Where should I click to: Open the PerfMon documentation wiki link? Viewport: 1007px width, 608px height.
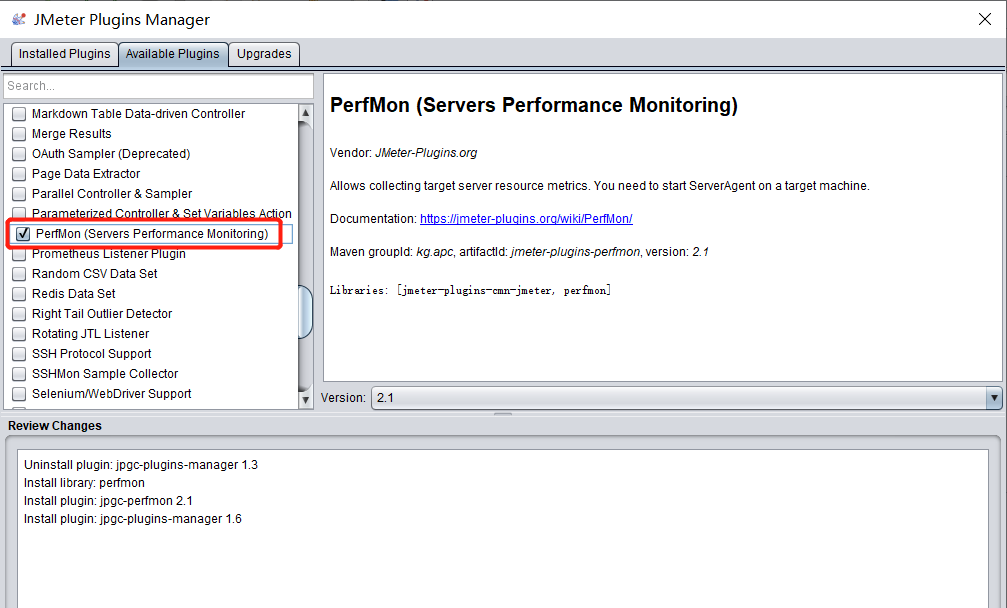coord(526,219)
